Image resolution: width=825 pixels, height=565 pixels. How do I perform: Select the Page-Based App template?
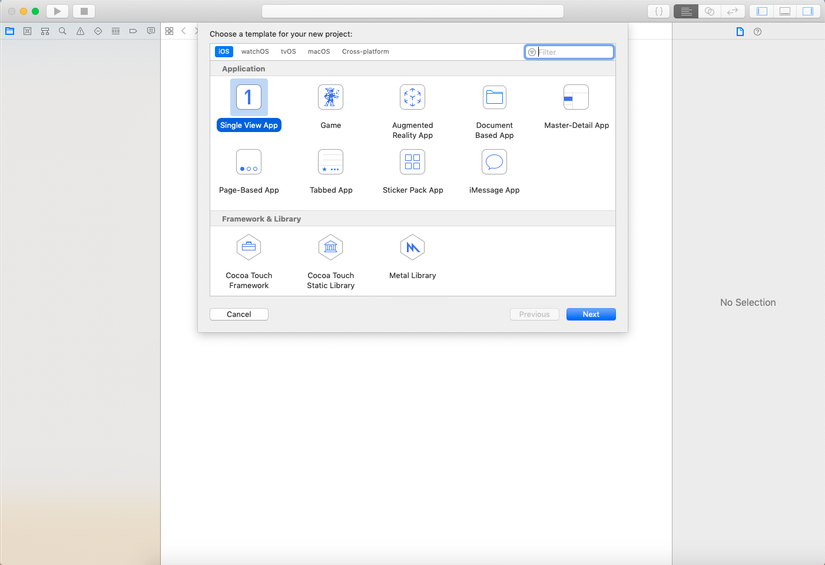click(249, 171)
